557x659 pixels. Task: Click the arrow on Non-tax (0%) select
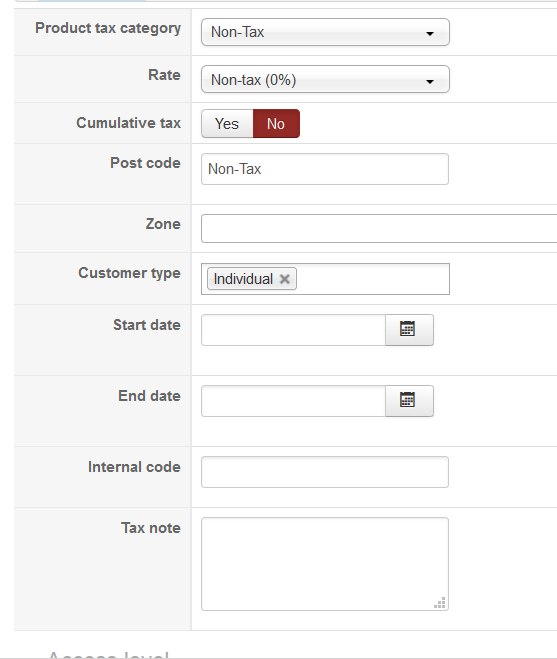point(430,81)
